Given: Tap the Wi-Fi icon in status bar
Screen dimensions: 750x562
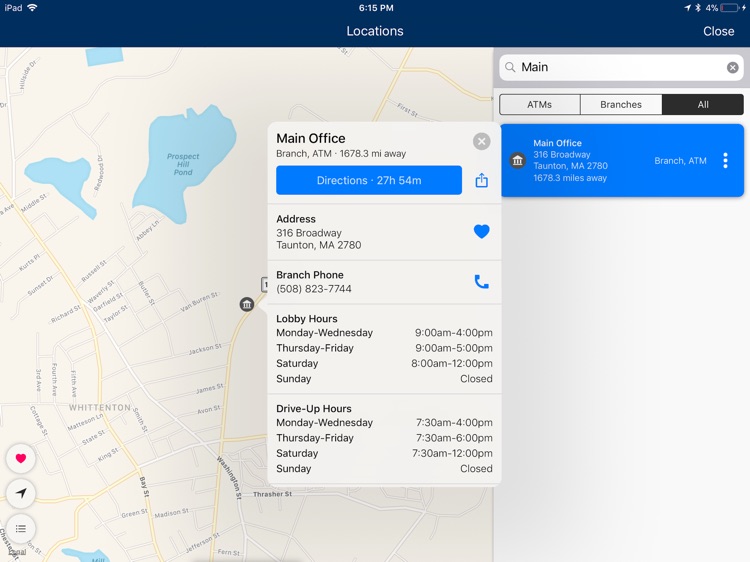Looking at the screenshot, I should (x=33, y=8).
